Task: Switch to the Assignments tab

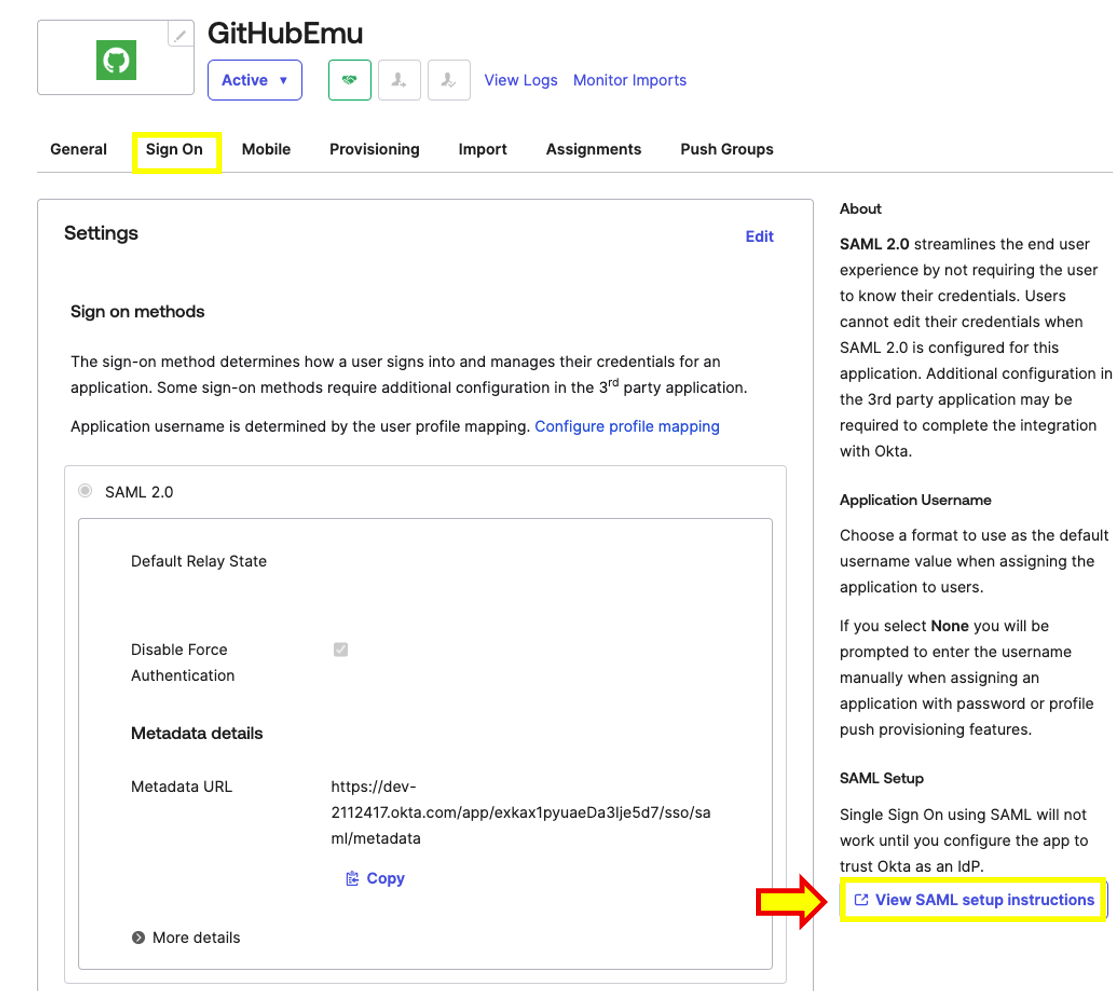Action: tap(593, 149)
